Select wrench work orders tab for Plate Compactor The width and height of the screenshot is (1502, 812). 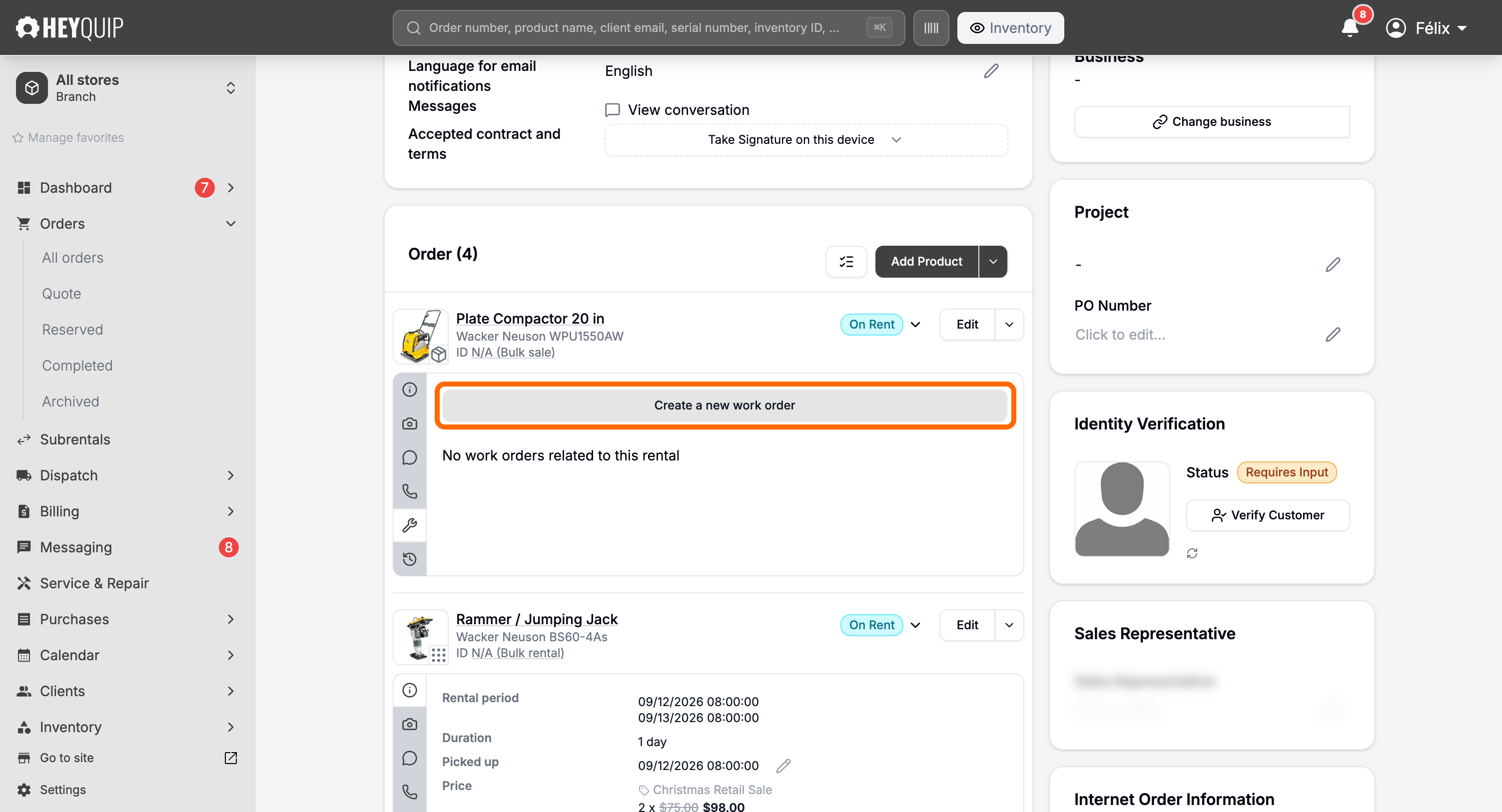[x=410, y=525]
